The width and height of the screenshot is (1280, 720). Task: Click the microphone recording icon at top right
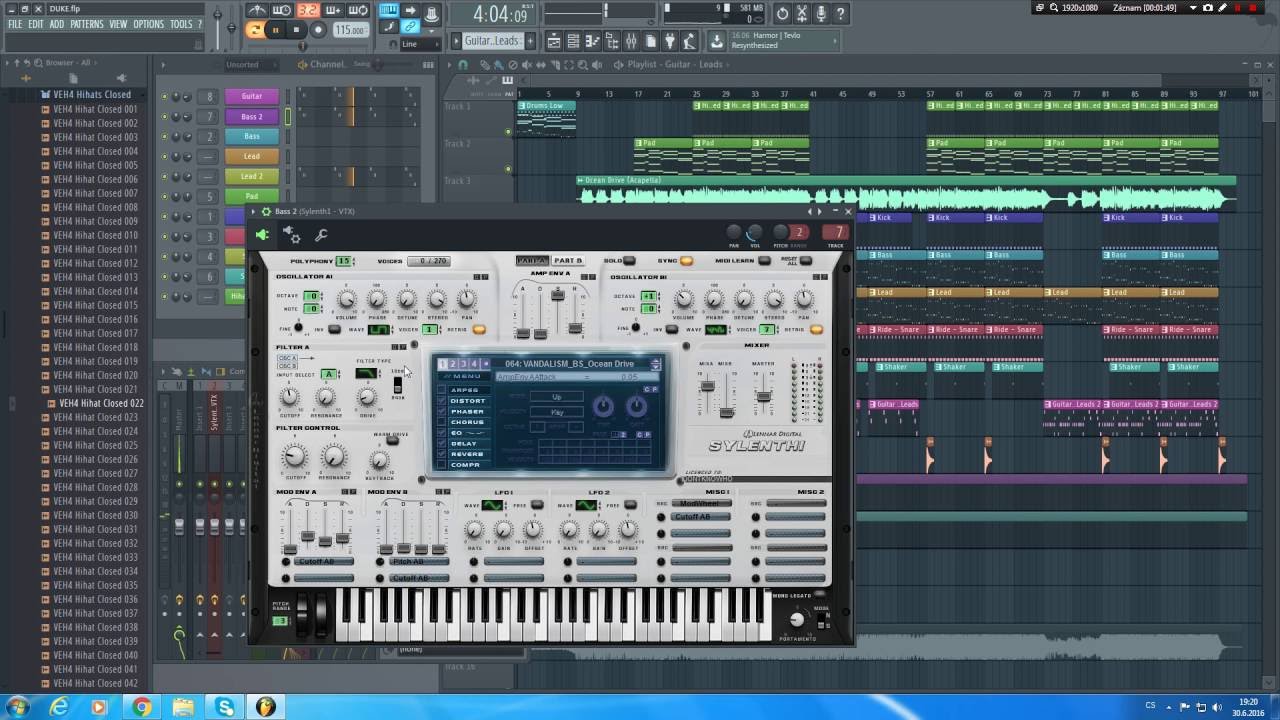click(x=822, y=14)
